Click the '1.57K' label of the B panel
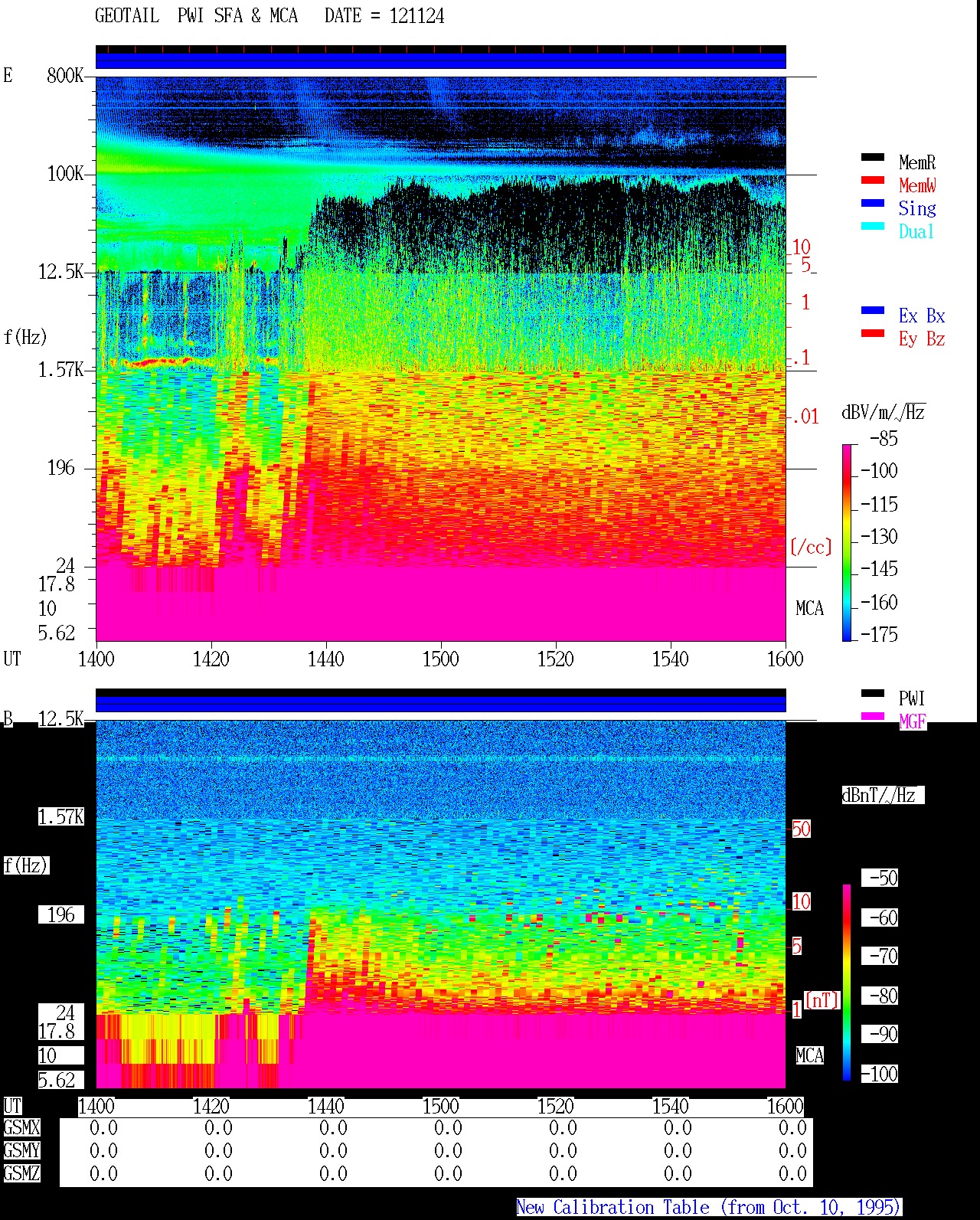Viewport: 980px width, 1220px height. [60, 816]
